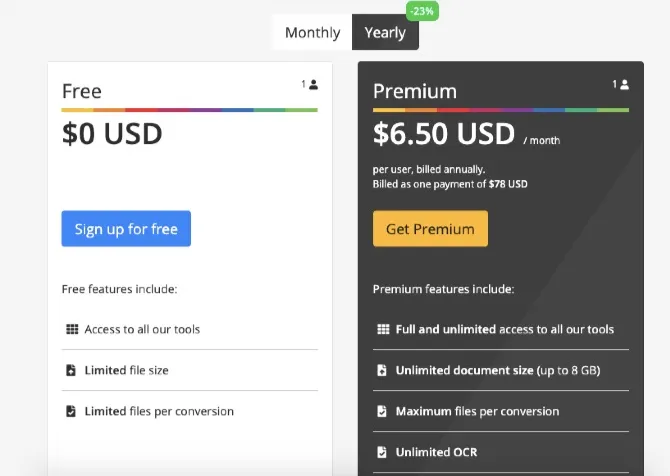Click the Free plan heading
670x476 pixels.
tap(82, 91)
